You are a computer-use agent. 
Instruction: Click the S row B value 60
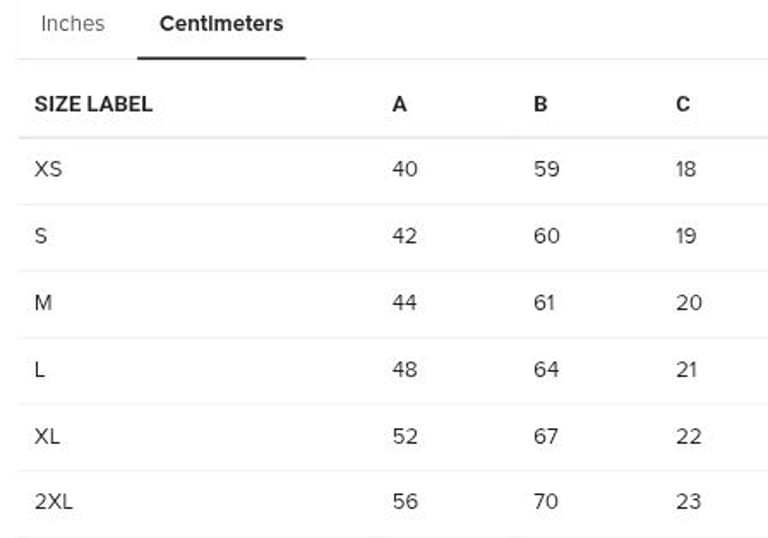pos(547,236)
